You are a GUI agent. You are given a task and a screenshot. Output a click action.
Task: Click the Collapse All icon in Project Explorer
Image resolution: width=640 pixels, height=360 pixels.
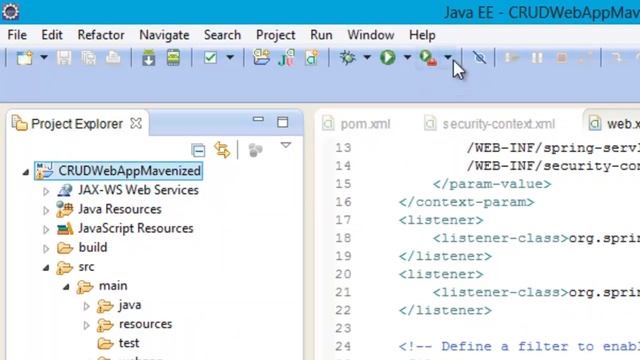click(x=198, y=151)
